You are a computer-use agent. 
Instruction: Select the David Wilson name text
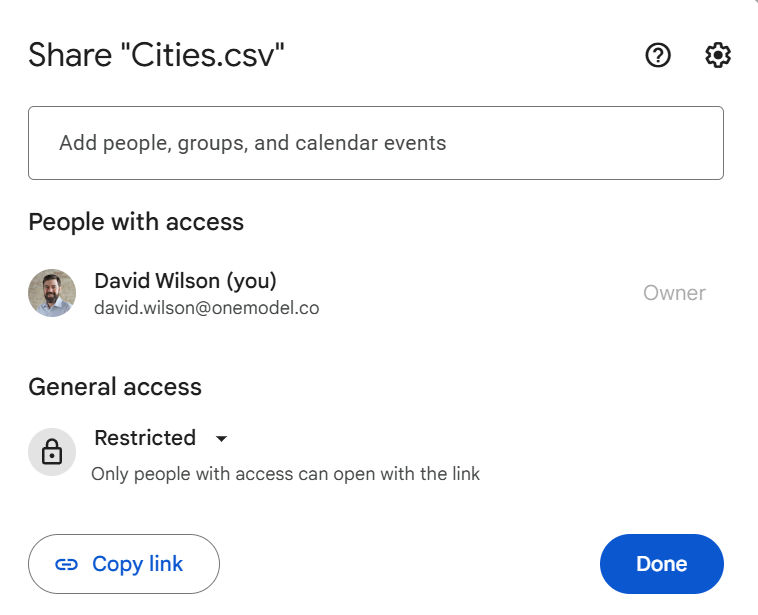point(150,280)
